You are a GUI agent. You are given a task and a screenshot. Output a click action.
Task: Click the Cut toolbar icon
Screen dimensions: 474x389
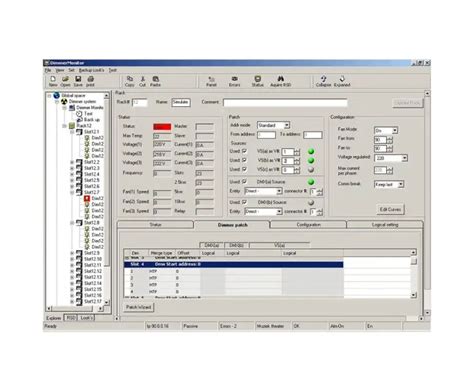coord(143,79)
